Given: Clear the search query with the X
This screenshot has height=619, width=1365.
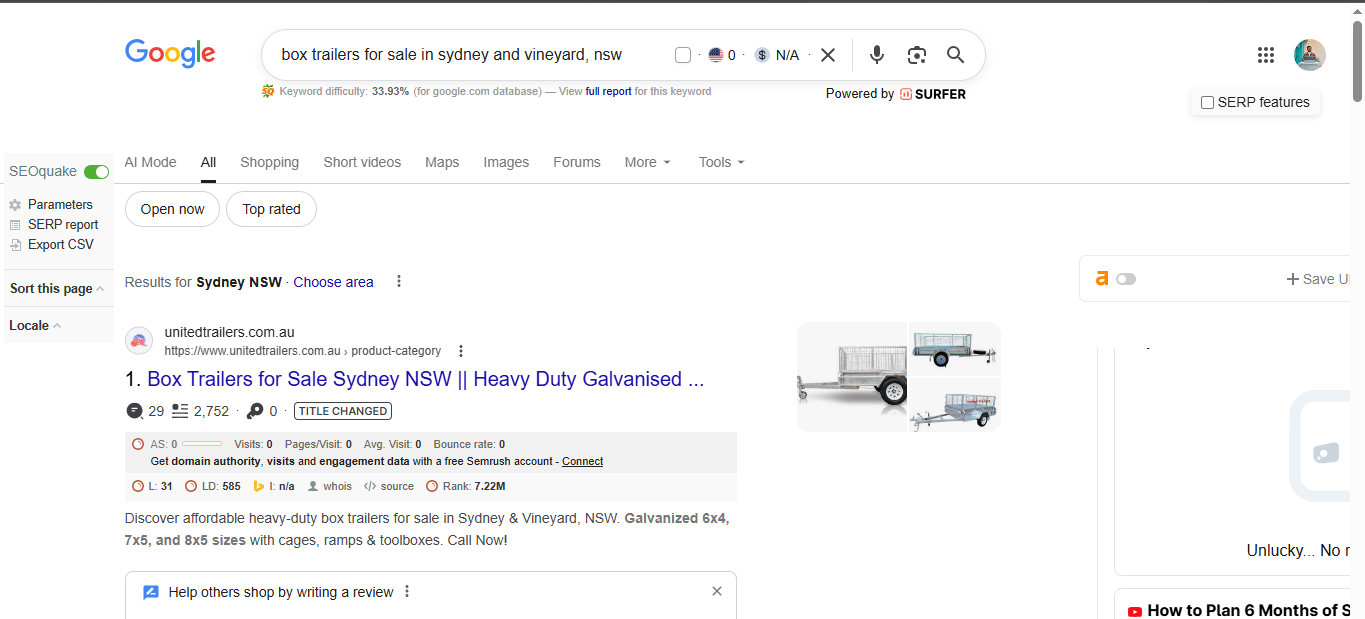Looking at the screenshot, I should tap(828, 55).
